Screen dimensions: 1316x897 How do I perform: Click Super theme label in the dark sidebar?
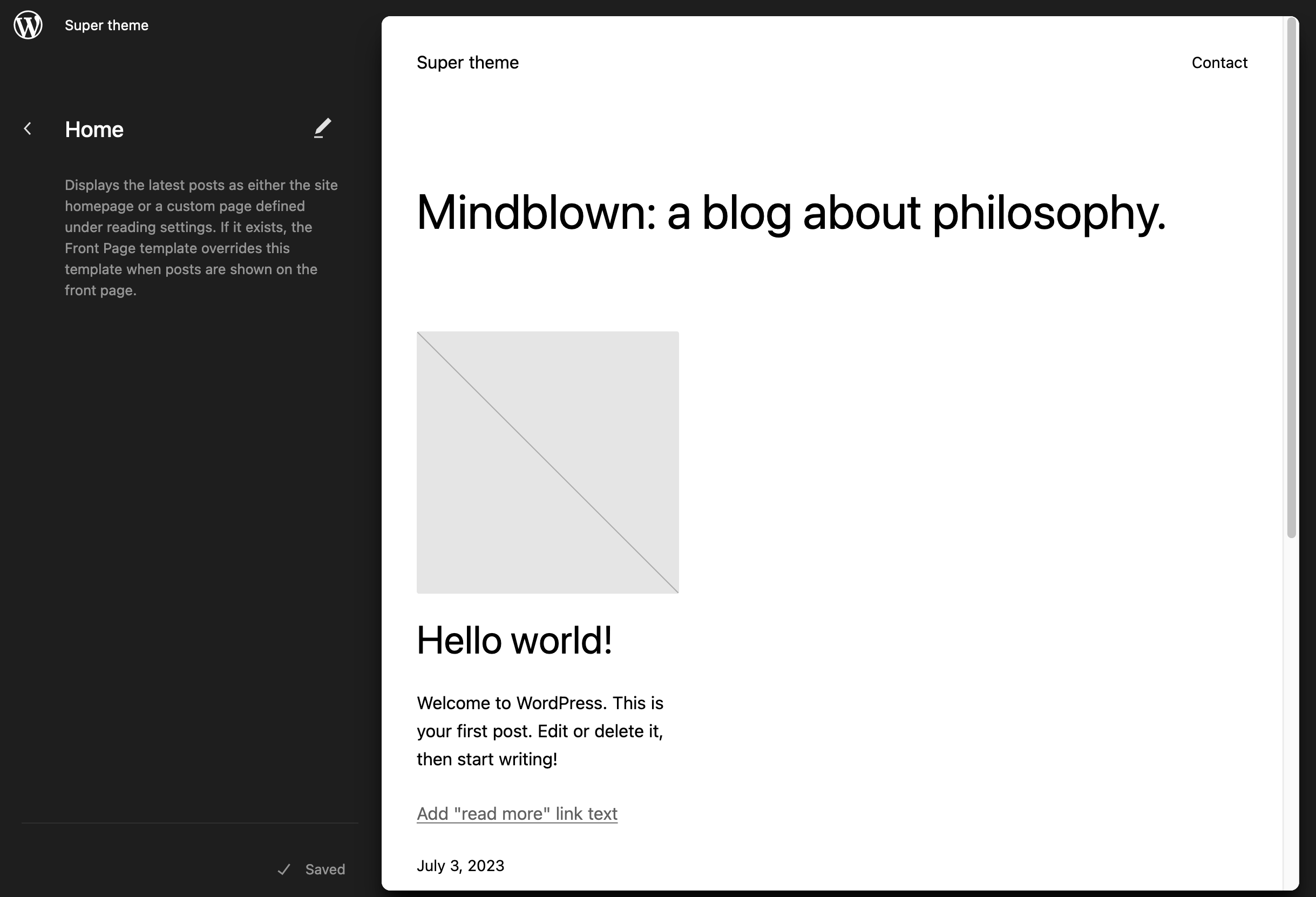[106, 25]
